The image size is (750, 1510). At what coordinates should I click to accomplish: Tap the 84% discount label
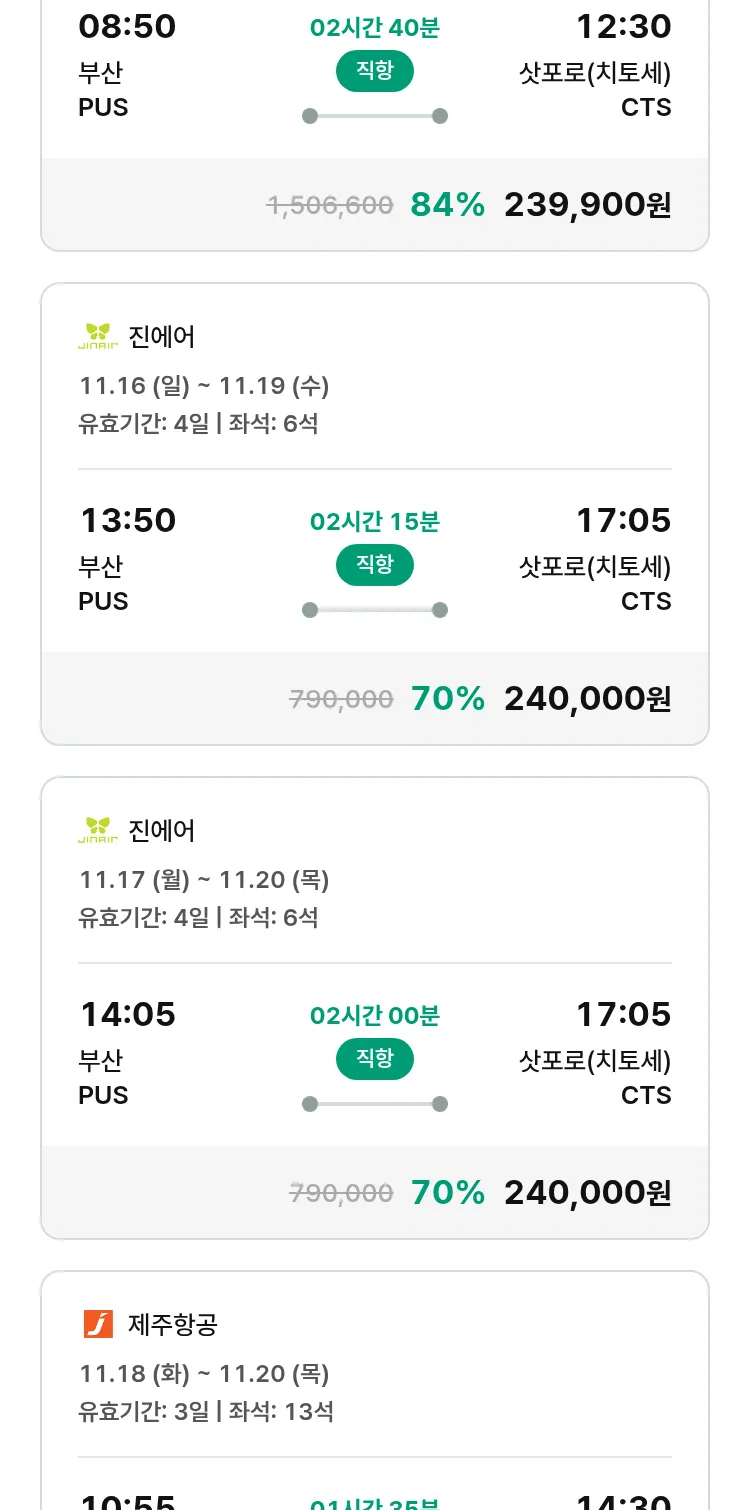click(x=447, y=205)
